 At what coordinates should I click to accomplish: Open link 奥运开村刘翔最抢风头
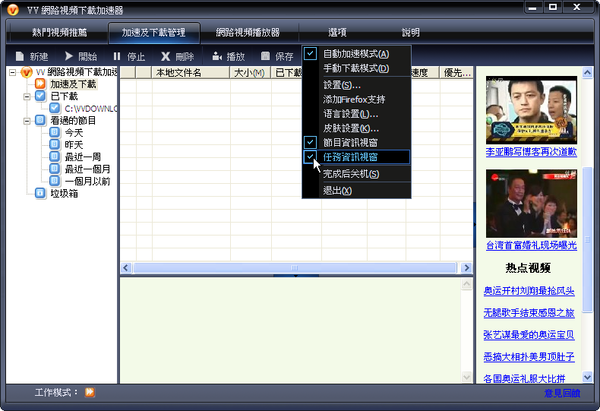[529, 291]
